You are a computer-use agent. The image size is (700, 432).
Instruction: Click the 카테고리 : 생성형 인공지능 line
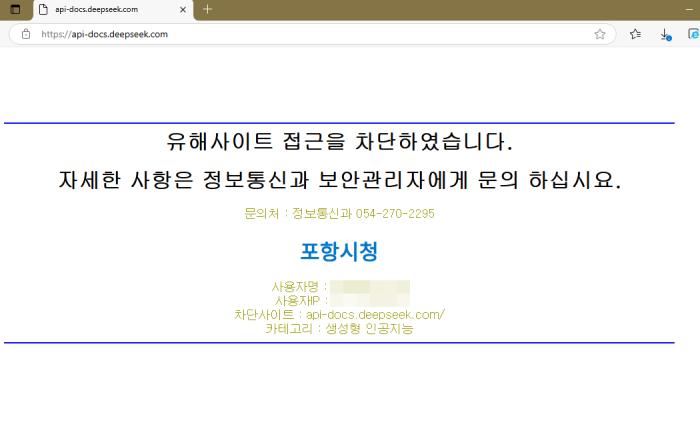[x=339, y=328]
